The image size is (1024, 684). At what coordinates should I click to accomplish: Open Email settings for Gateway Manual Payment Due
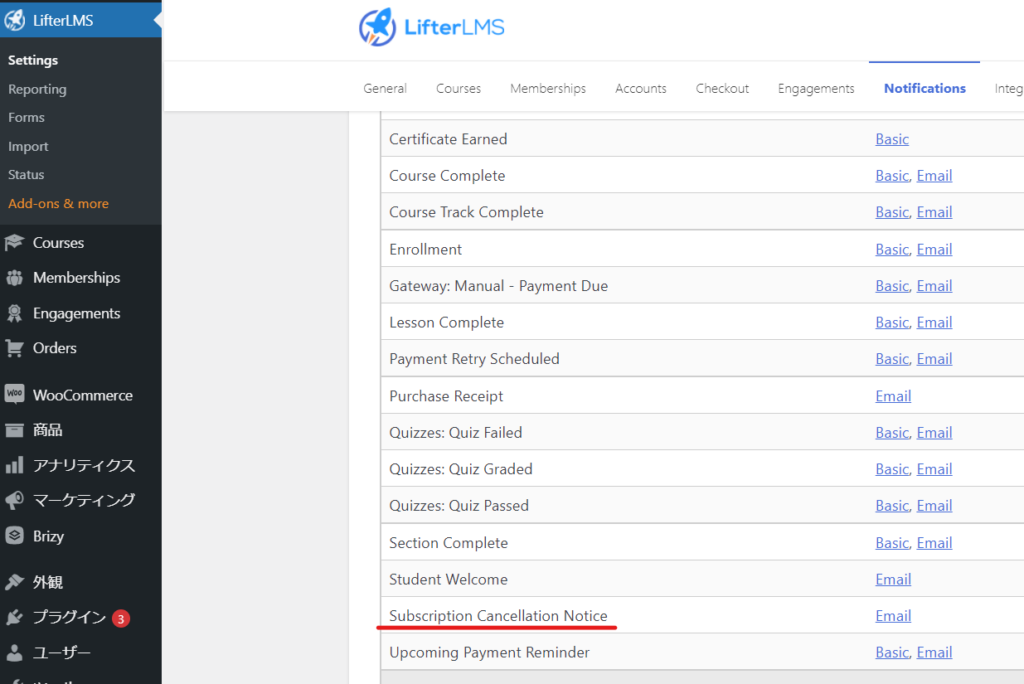[x=935, y=286]
